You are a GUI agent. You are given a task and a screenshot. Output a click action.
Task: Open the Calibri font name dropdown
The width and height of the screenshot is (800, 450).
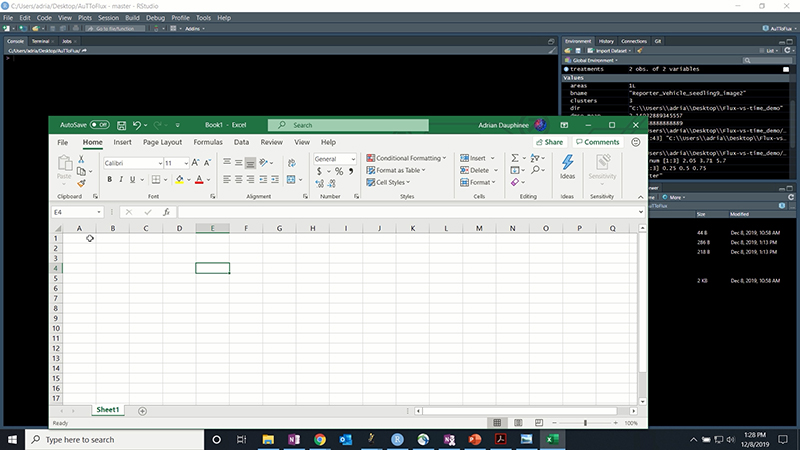point(160,163)
